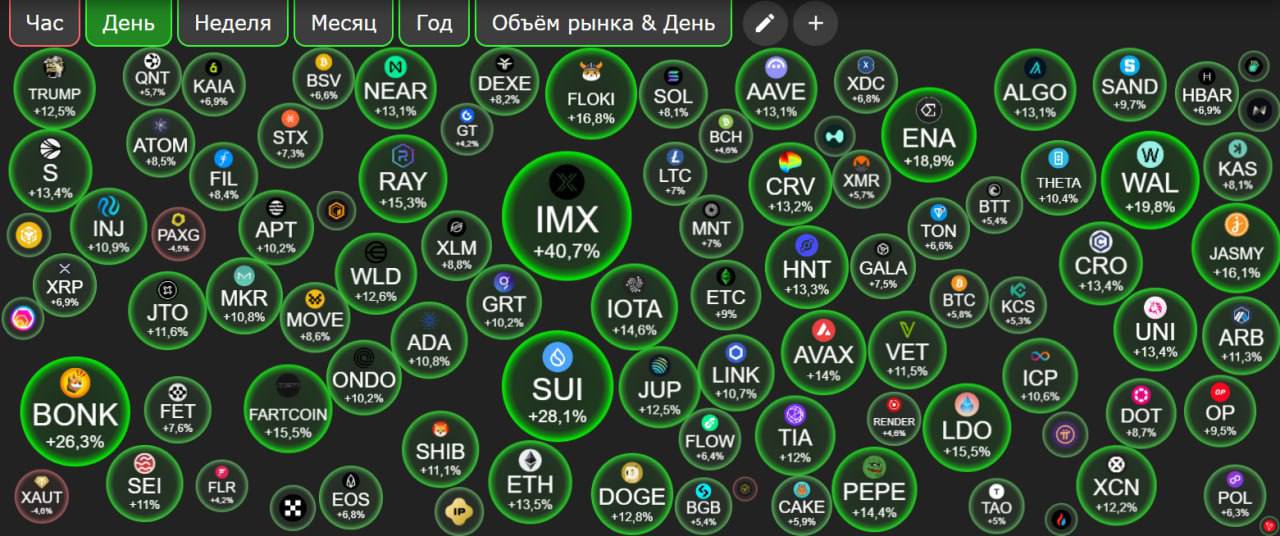The height and width of the screenshot is (536, 1280).
Task: Open the IMX +40,7% bubble
Action: [566, 217]
